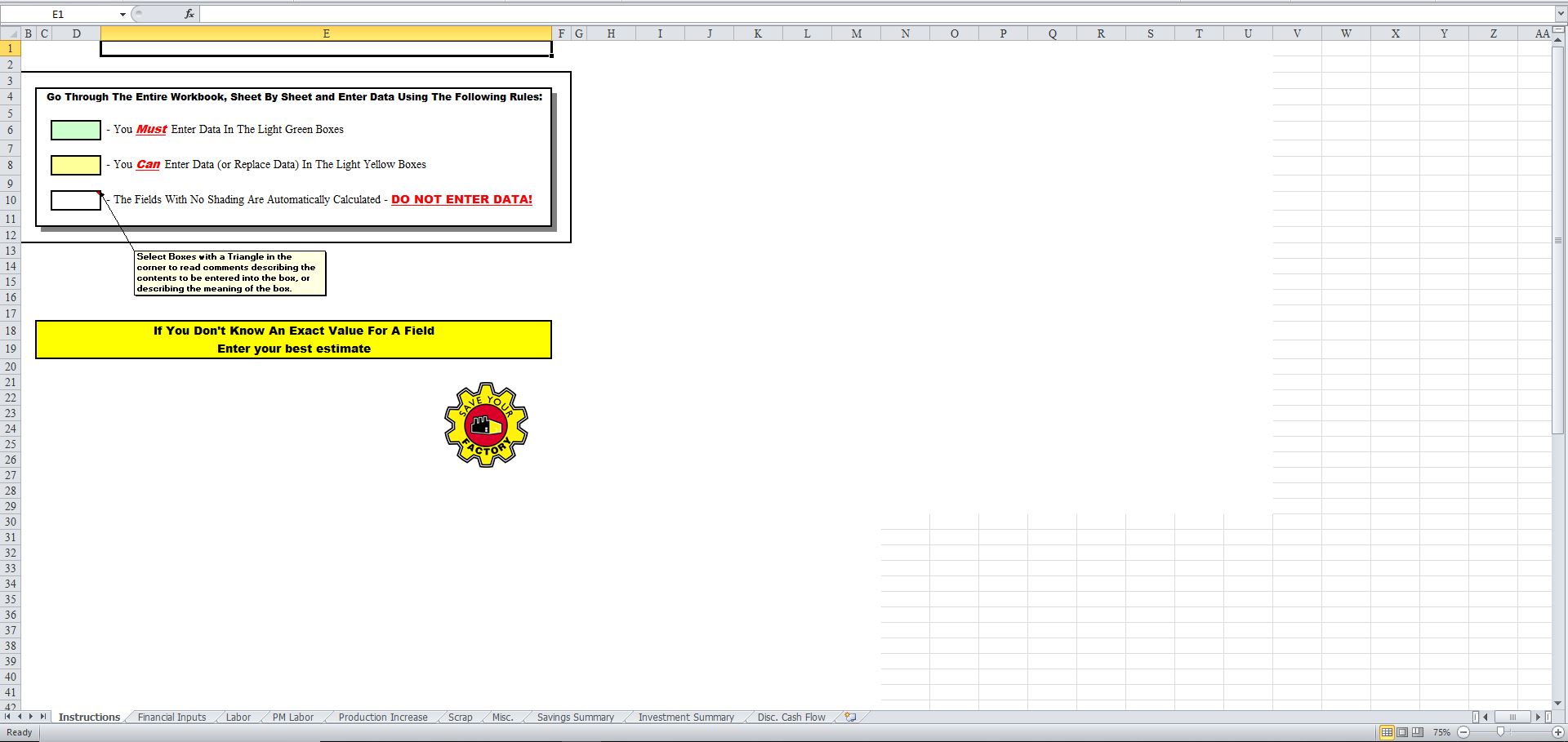
Task: Open zoom dialog via 75% level
Action: (1441, 732)
